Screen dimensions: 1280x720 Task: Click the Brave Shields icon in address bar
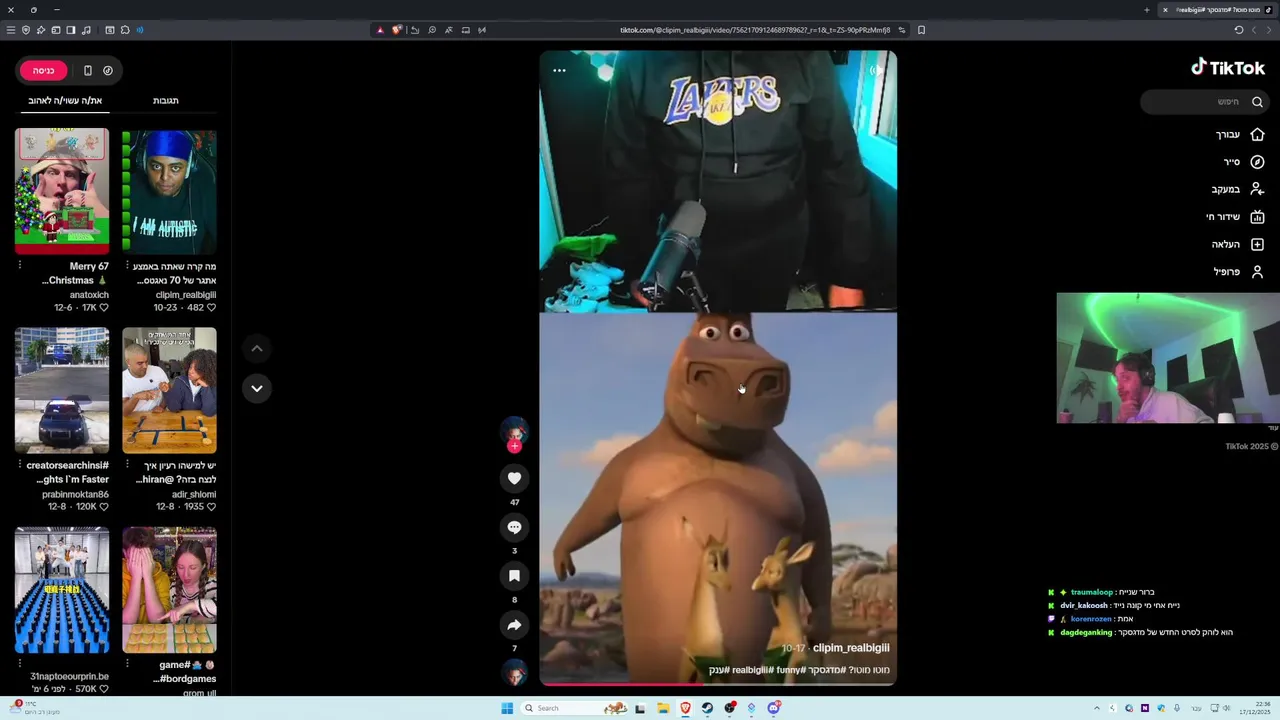[396, 30]
